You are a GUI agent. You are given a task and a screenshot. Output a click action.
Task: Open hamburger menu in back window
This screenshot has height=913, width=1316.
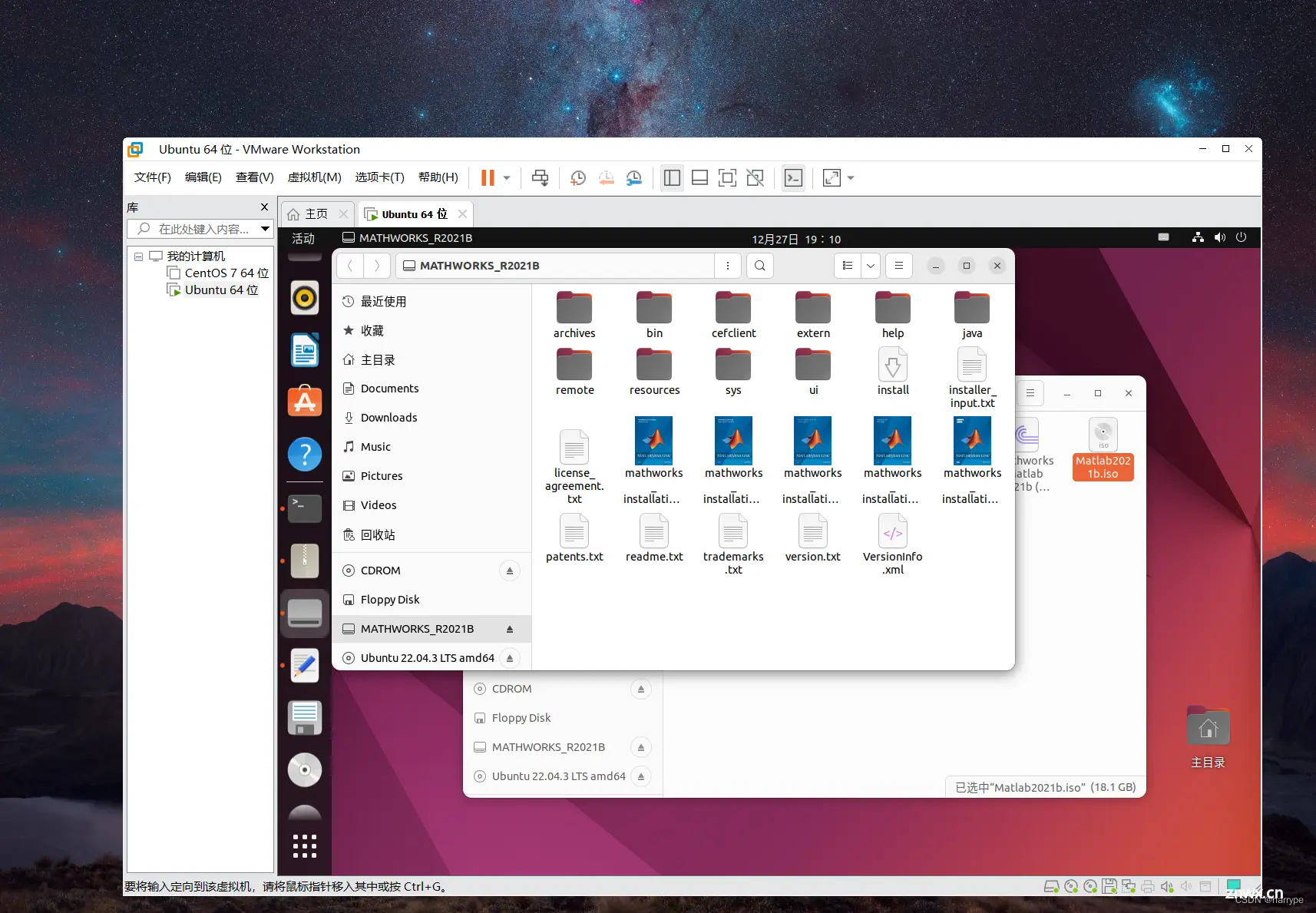pos(1030,393)
